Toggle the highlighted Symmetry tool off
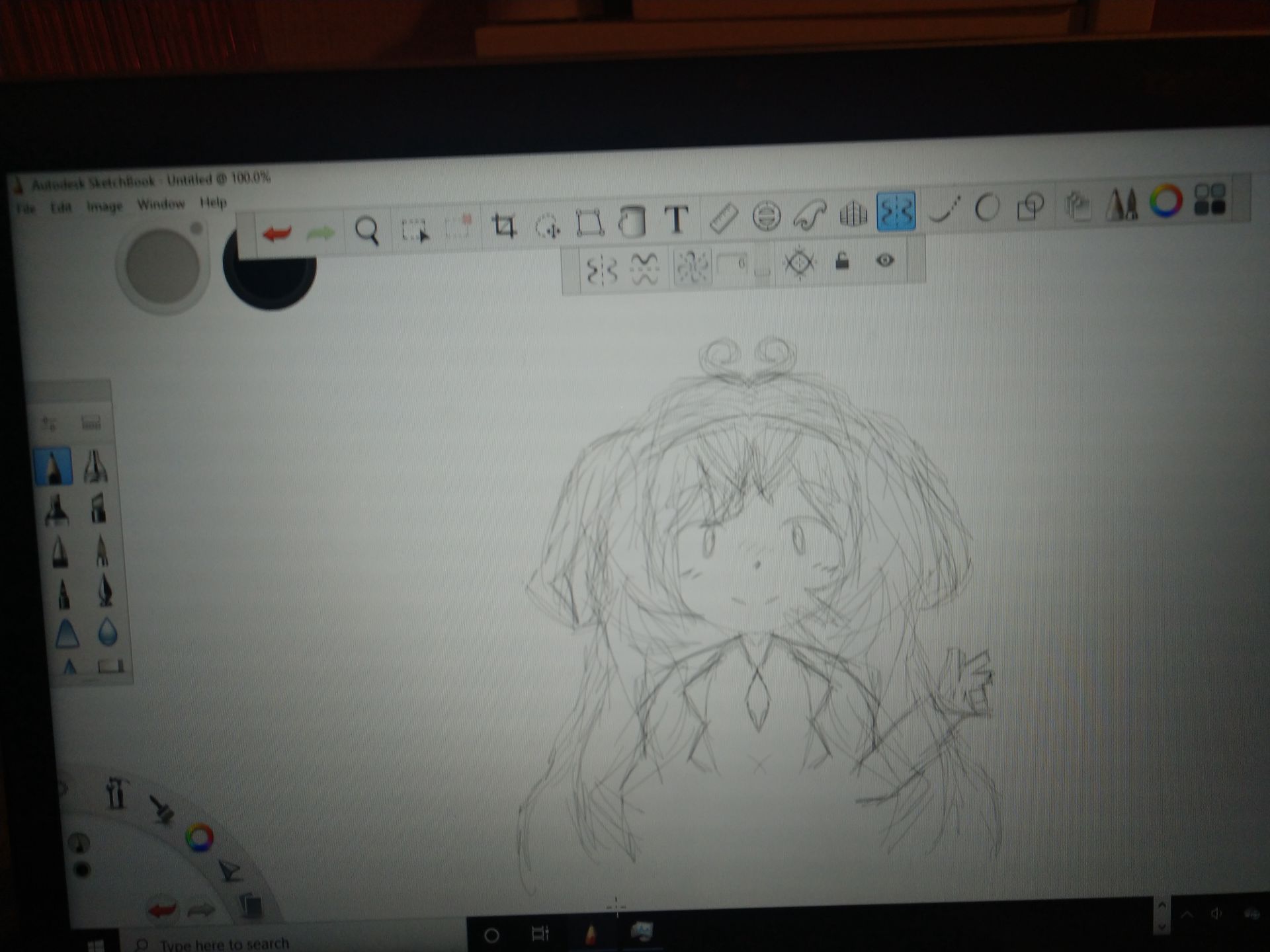Viewport: 1270px width, 952px height. pos(896,212)
